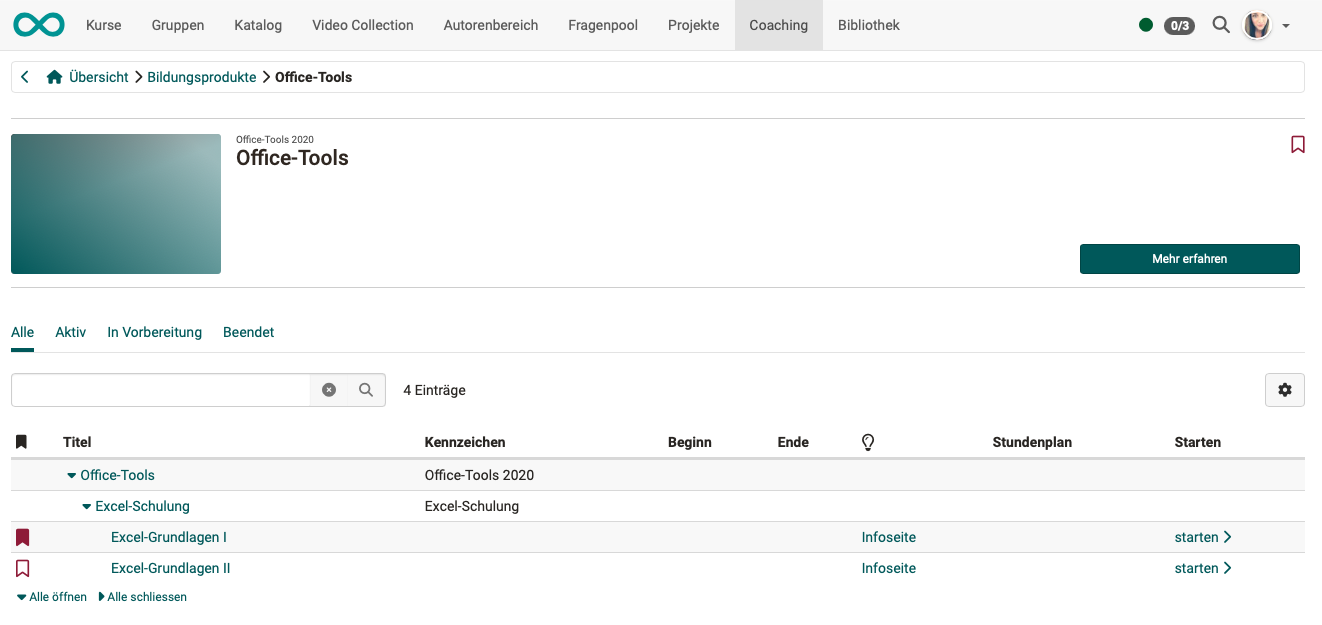Toggle the Office-Tools bookmark at top right
This screenshot has height=625, width=1322.
pyautogui.click(x=1297, y=145)
